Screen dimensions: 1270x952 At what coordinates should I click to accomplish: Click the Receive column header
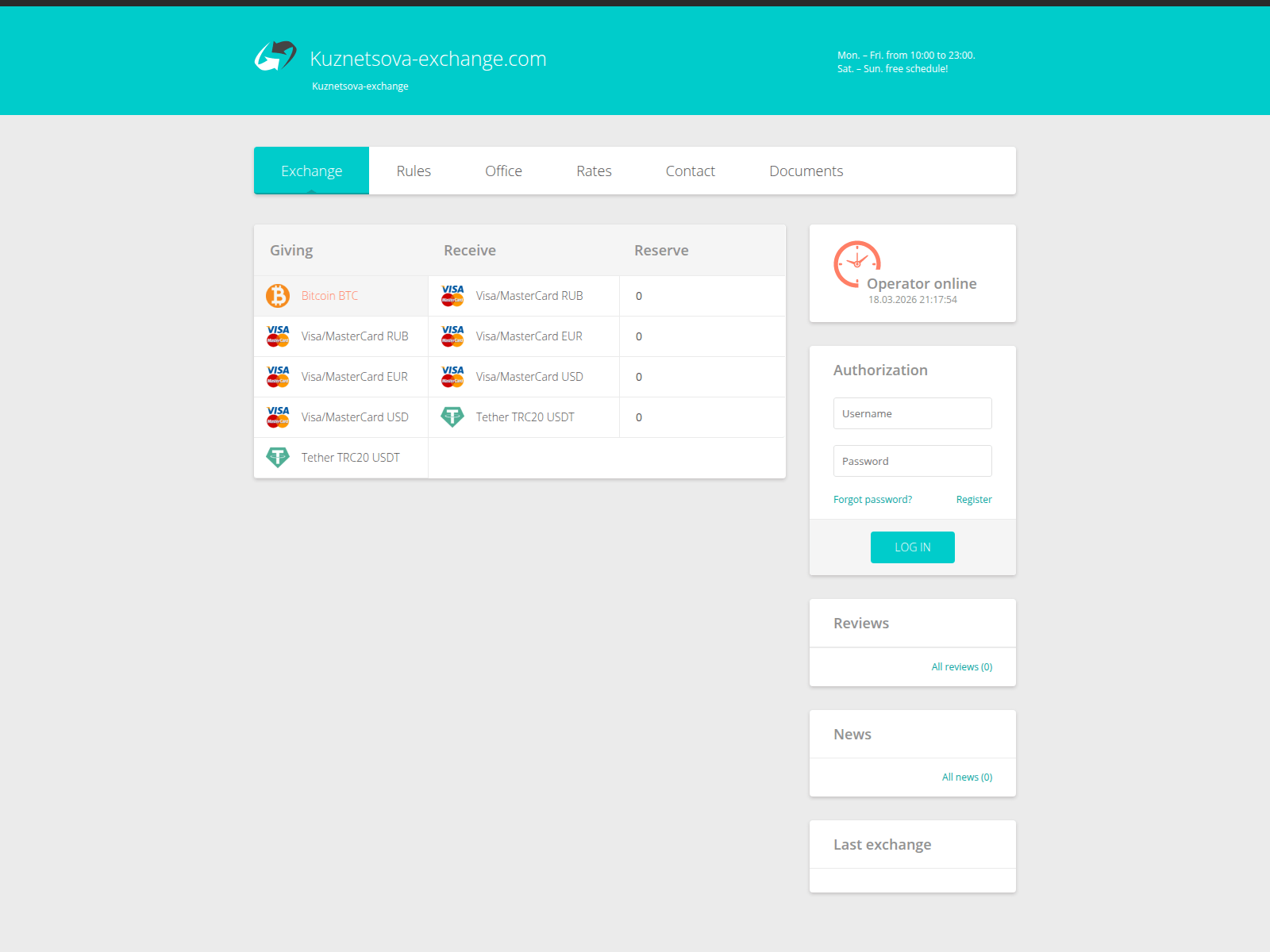click(x=470, y=251)
